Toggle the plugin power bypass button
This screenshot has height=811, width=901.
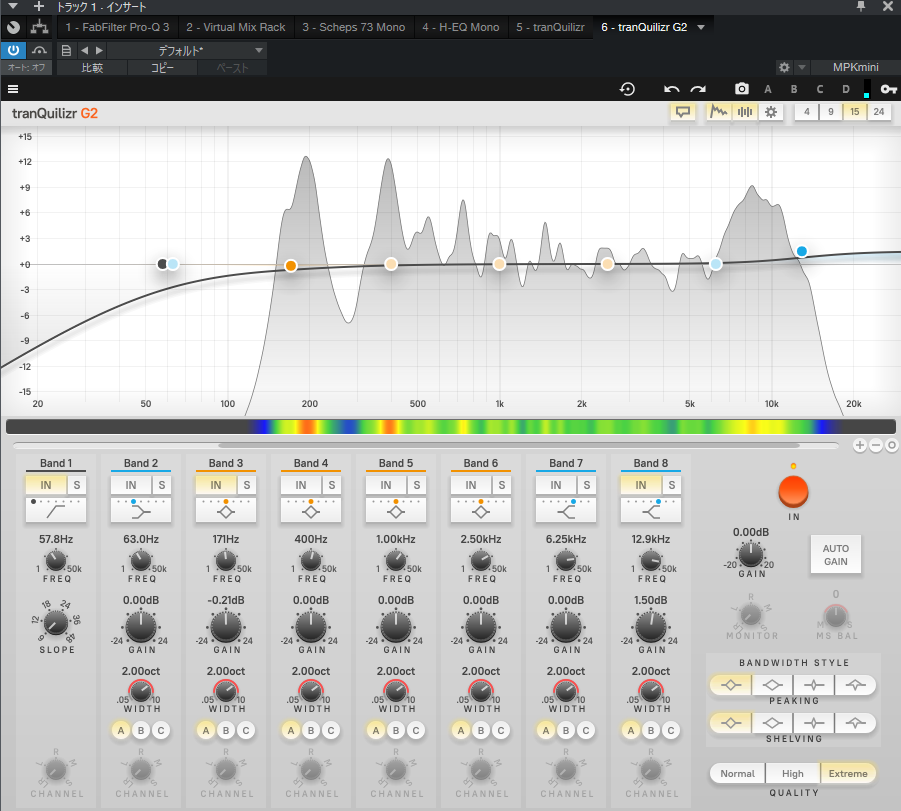pos(13,51)
